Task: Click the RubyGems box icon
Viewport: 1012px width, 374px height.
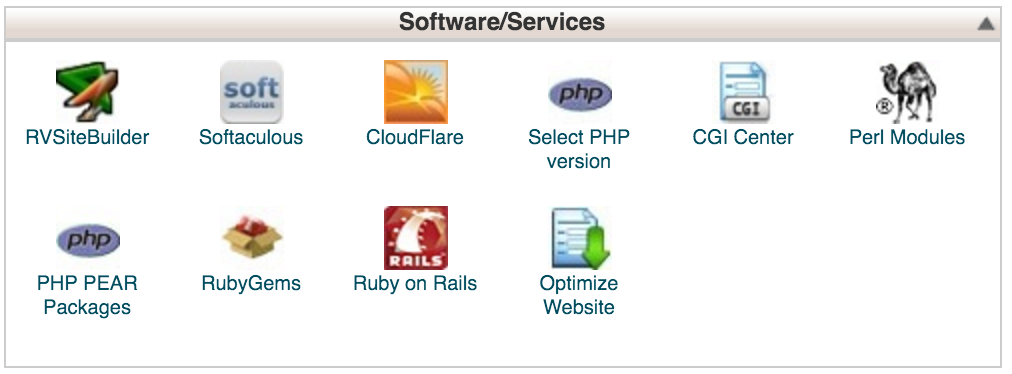Action: (251, 238)
